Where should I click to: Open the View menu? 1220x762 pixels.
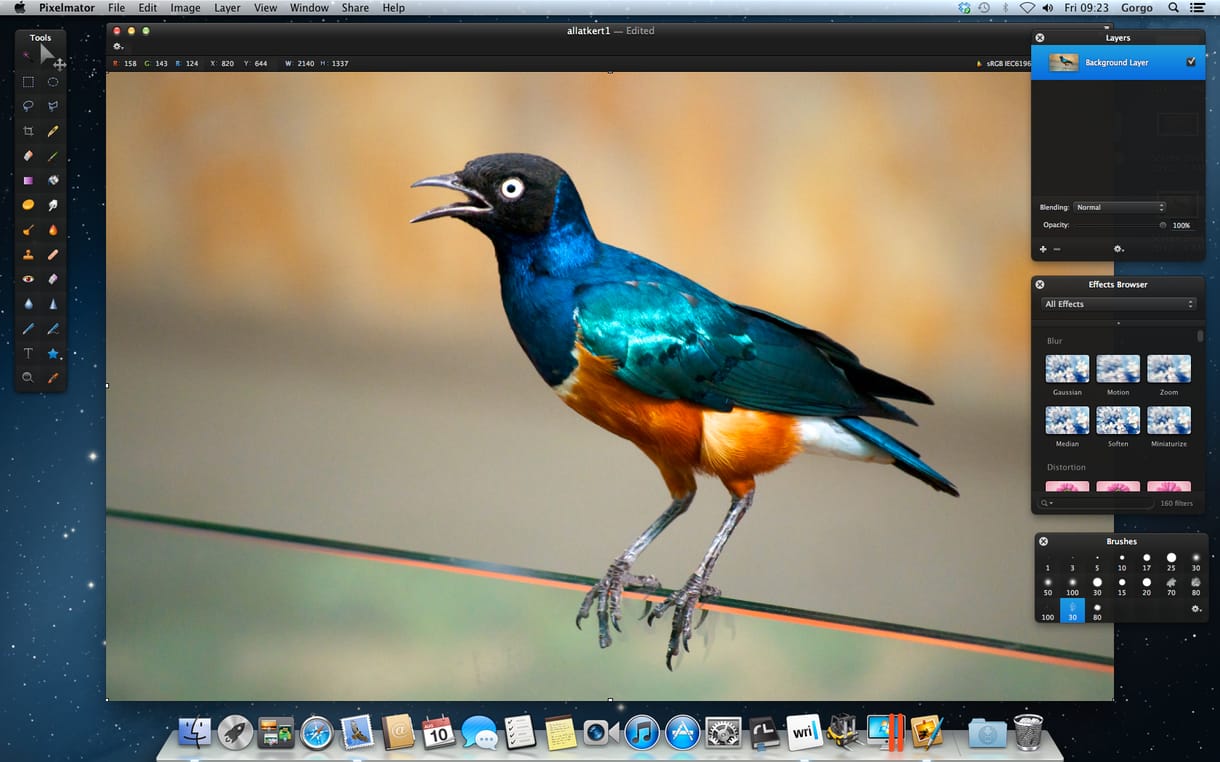coord(265,8)
